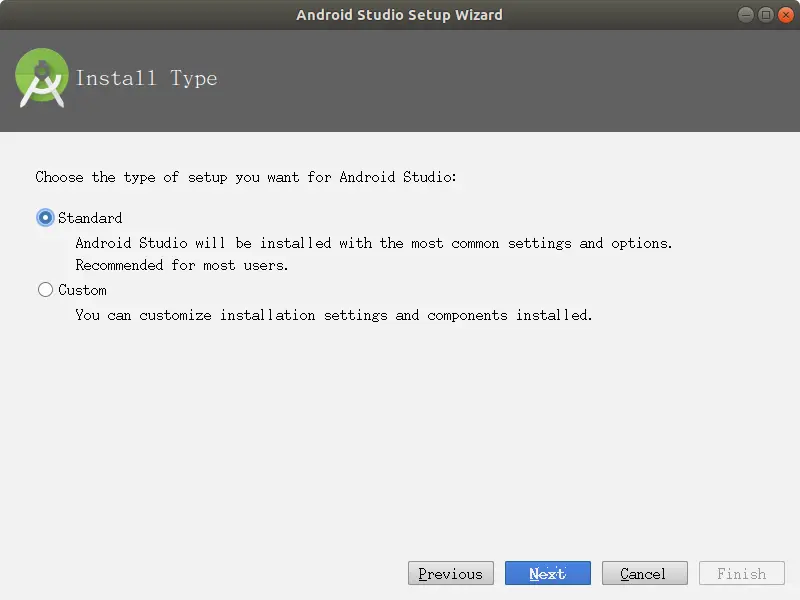Abort setup with the Cancel button

click(x=644, y=573)
